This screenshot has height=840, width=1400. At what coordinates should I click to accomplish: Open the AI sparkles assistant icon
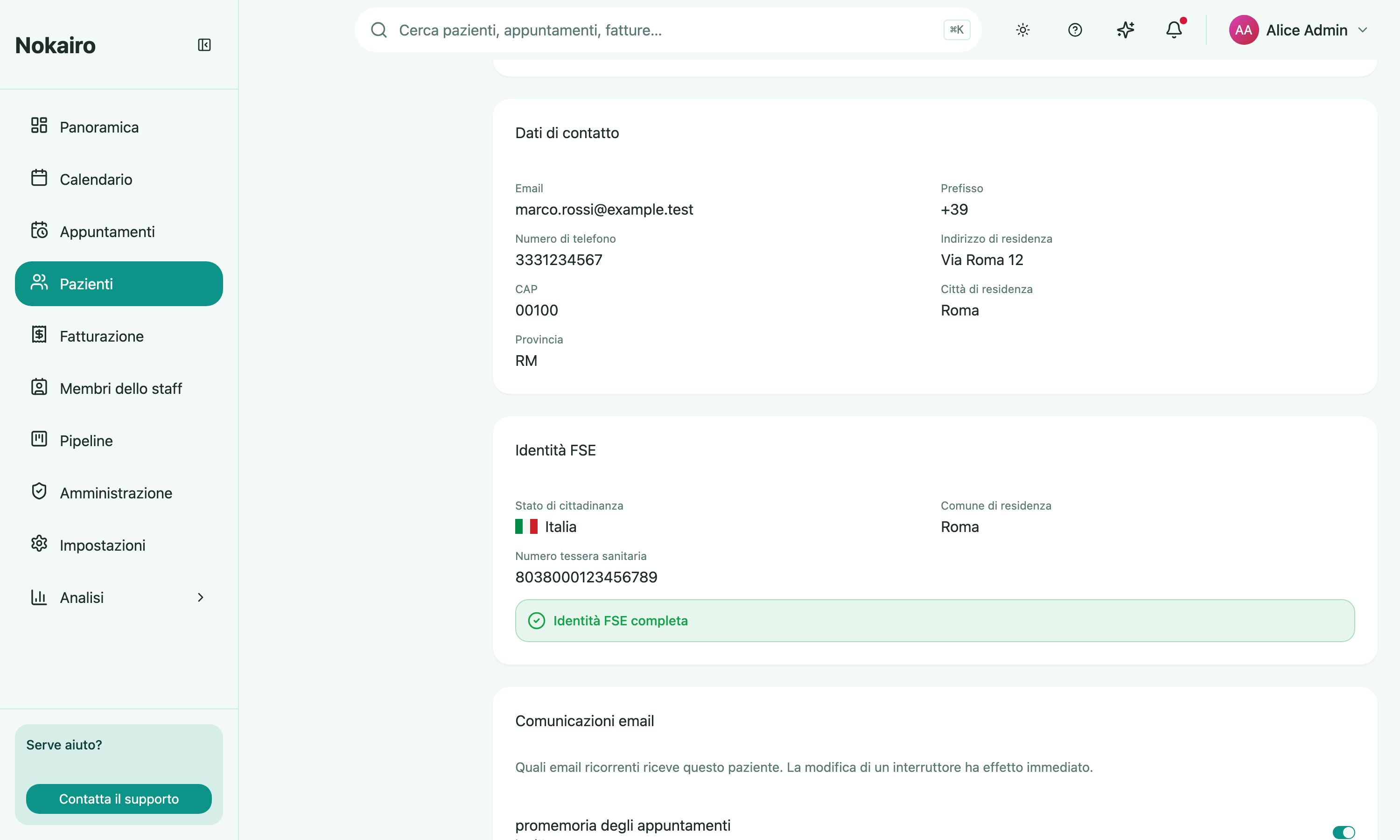[1126, 30]
